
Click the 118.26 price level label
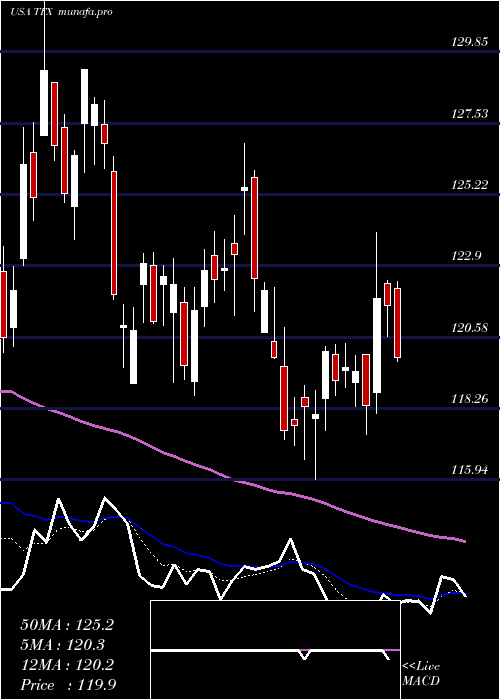[x=470, y=399]
